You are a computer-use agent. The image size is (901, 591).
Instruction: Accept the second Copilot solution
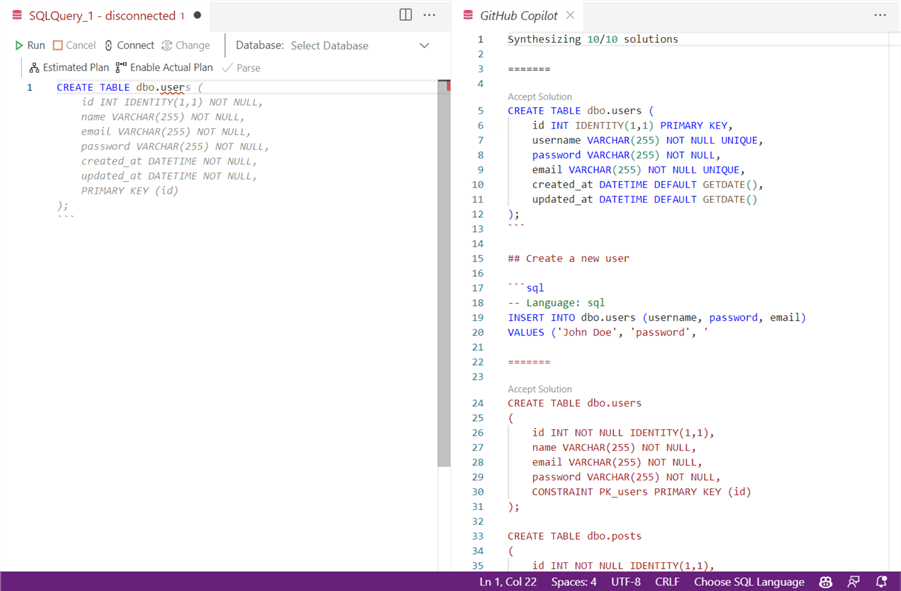540,389
